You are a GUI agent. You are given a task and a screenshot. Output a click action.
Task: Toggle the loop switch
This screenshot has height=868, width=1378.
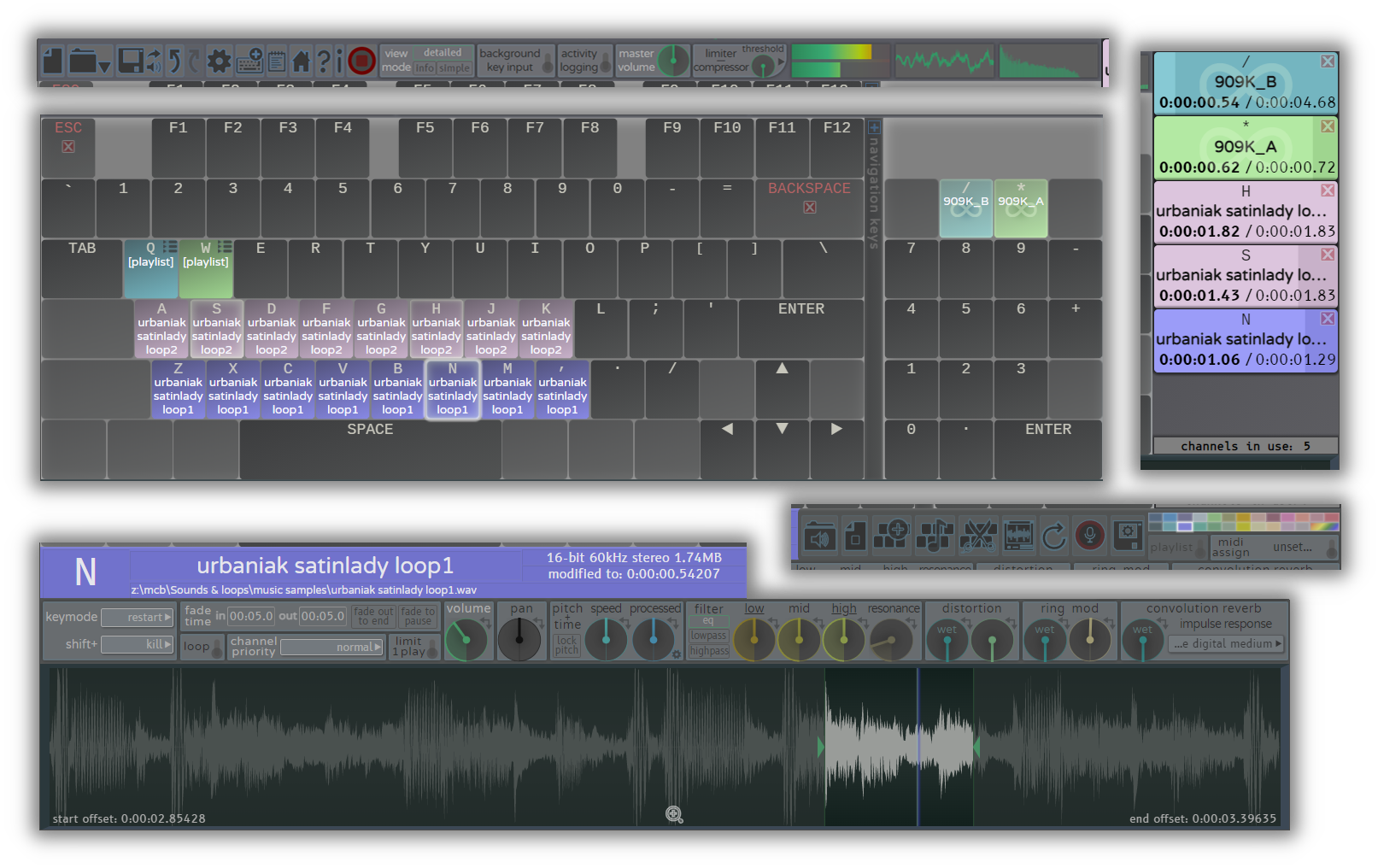click(203, 647)
